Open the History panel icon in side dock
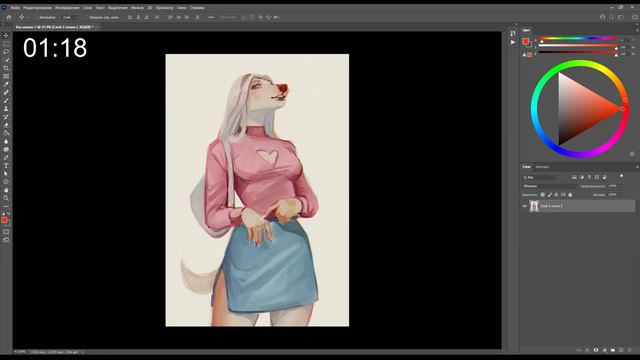This screenshot has width=640, height=360. [513, 33]
